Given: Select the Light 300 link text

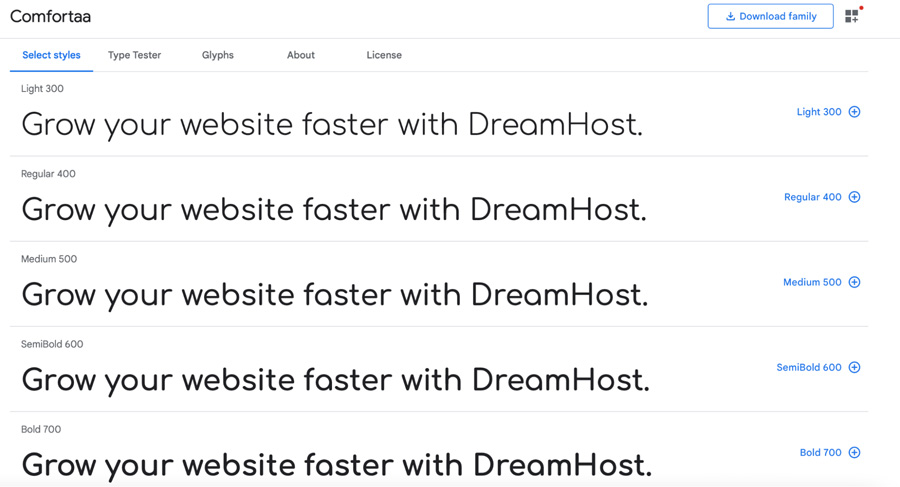Looking at the screenshot, I should tap(819, 112).
